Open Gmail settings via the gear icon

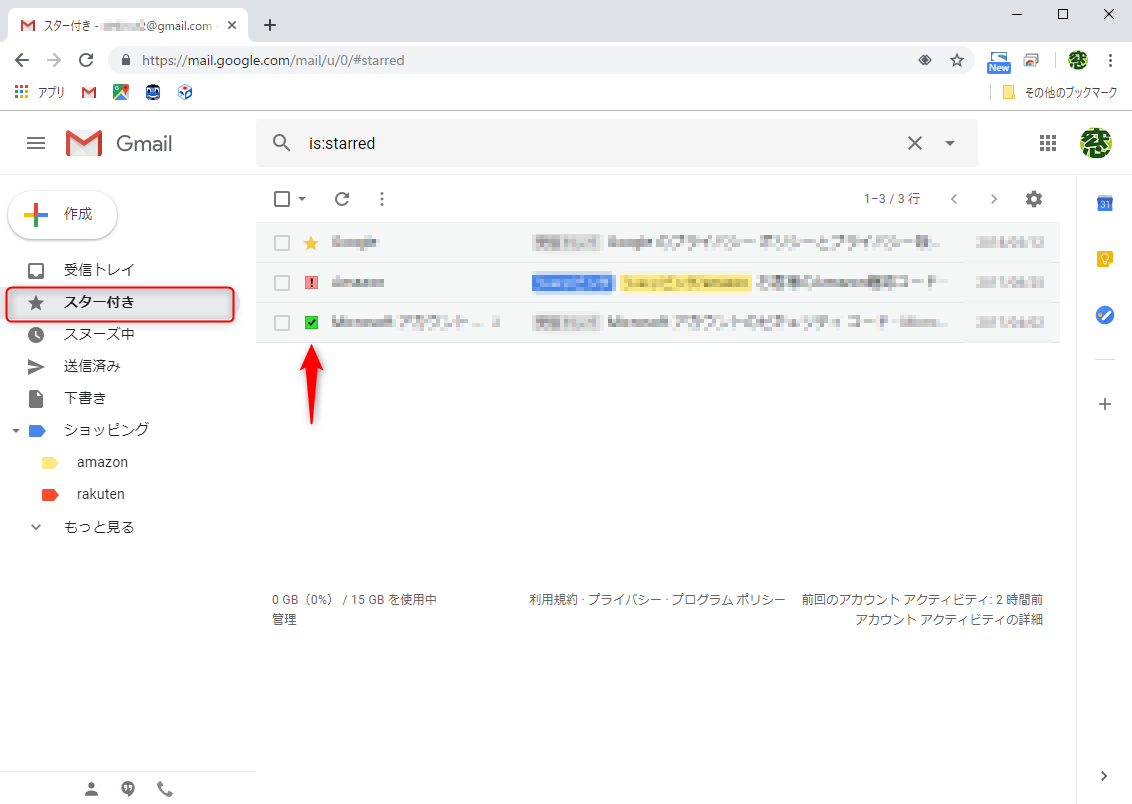[x=1033, y=199]
